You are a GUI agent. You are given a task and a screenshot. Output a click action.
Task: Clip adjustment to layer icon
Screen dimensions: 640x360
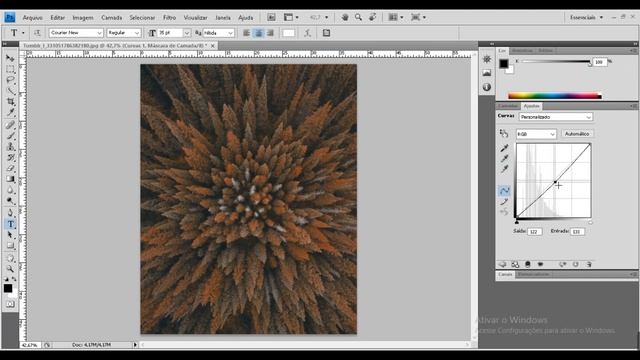pyautogui.click(x=527, y=264)
